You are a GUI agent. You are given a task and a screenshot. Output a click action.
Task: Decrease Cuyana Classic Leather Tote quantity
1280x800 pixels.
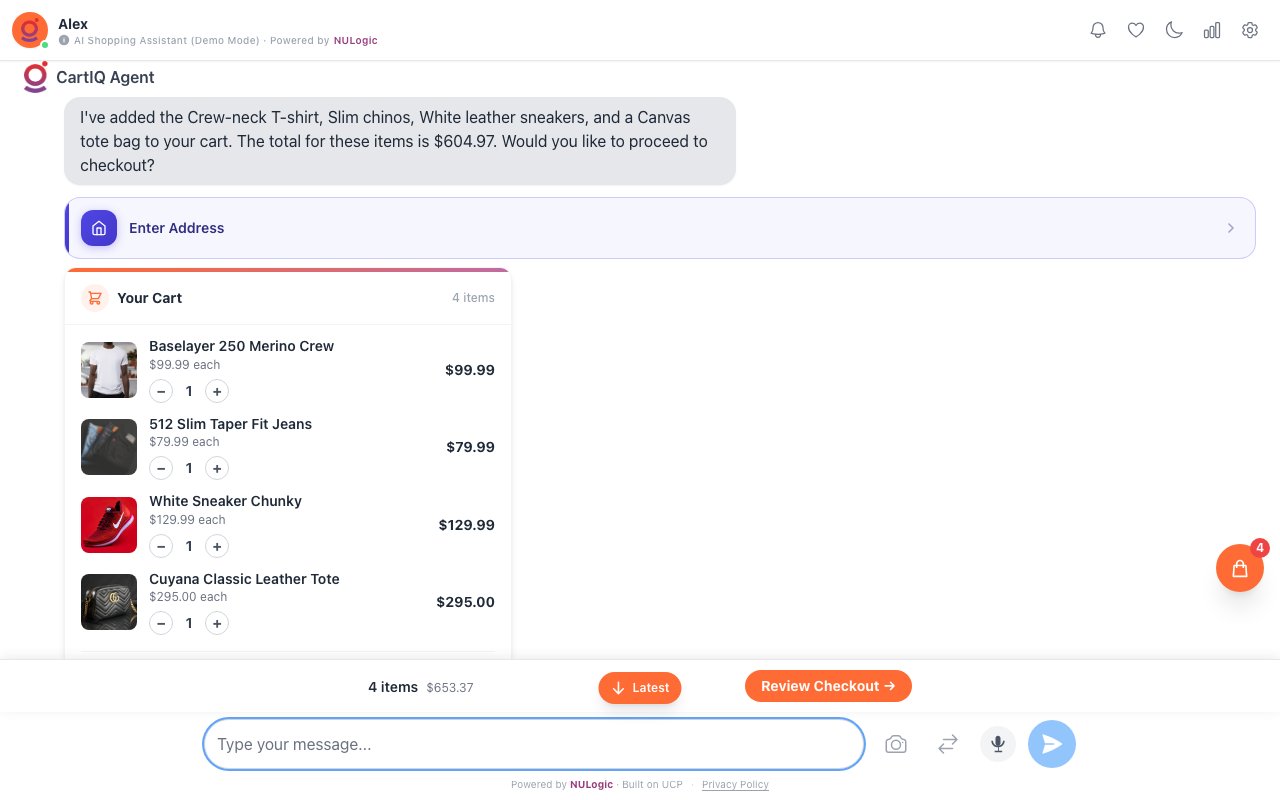(161, 623)
